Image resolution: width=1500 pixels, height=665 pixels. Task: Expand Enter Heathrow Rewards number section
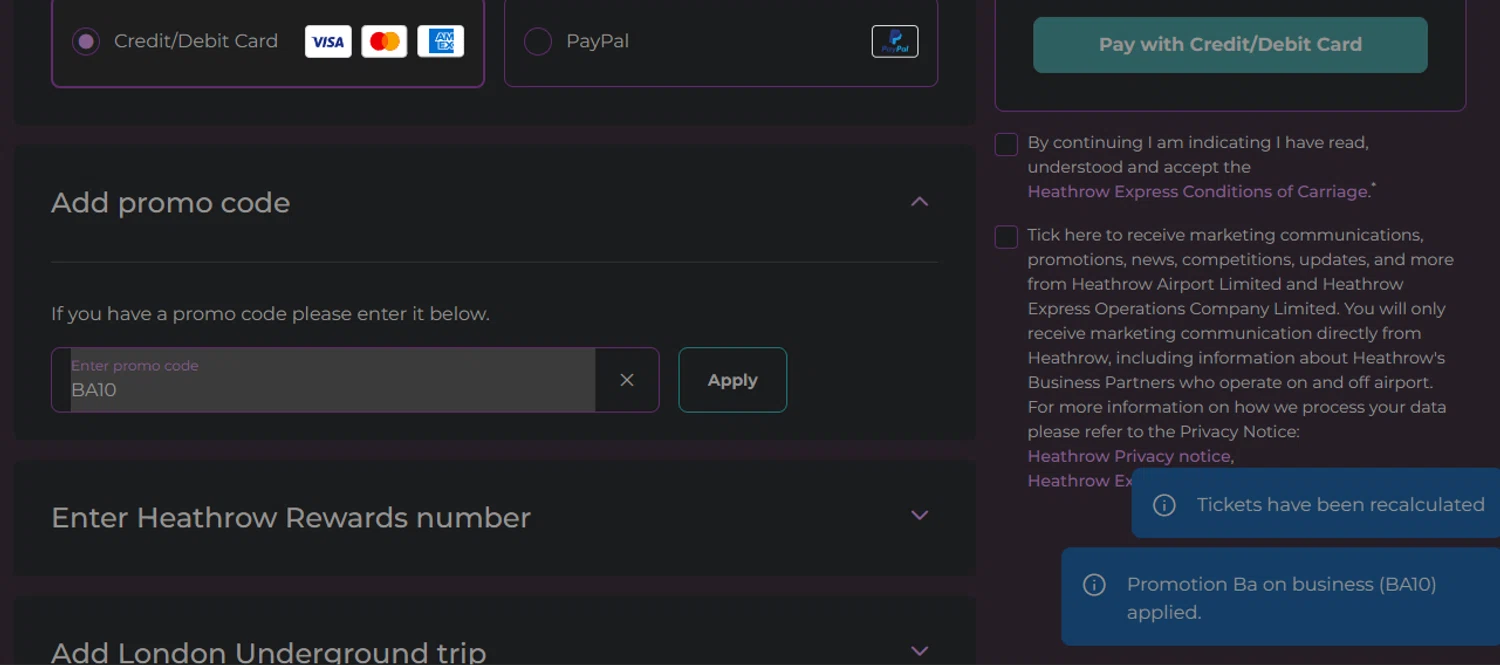(920, 516)
